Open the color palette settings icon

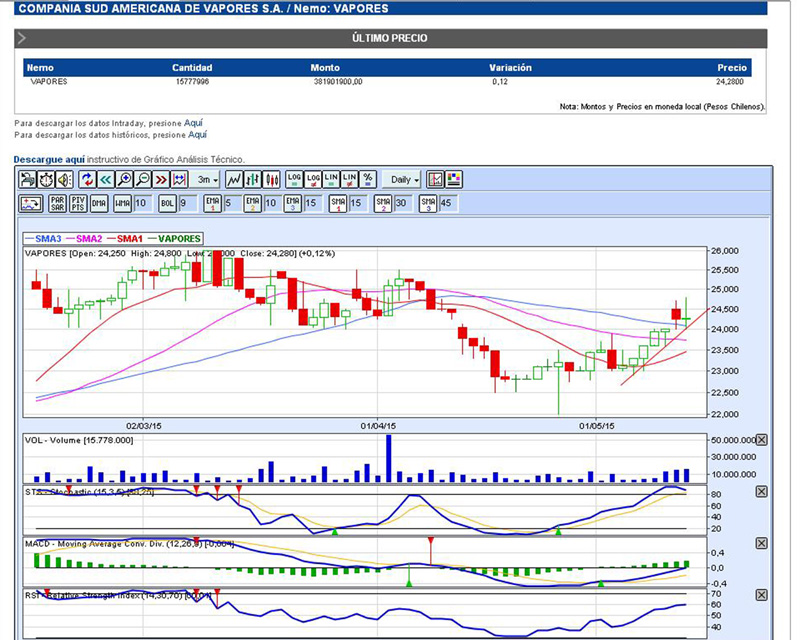click(453, 180)
